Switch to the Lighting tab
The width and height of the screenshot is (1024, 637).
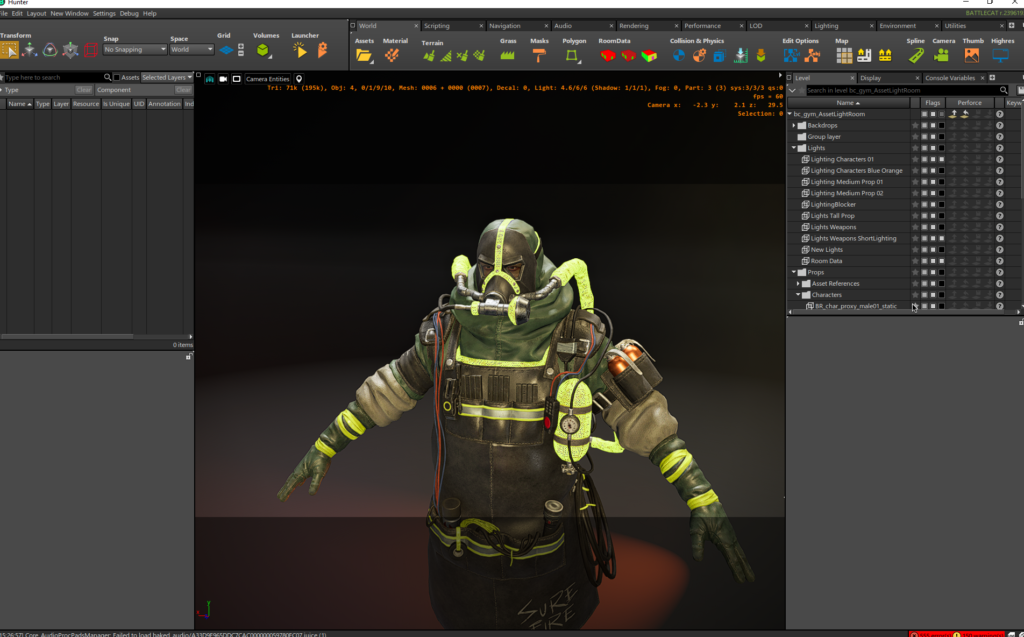[827, 26]
